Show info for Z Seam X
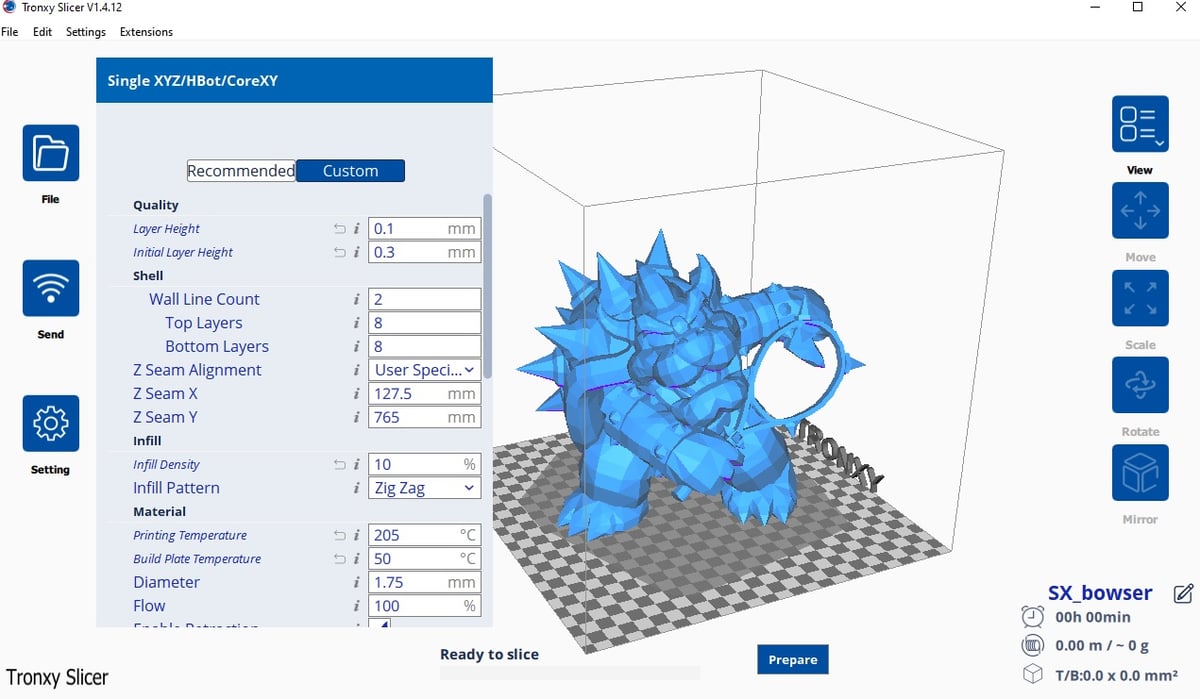1200x699 pixels. pos(357,394)
